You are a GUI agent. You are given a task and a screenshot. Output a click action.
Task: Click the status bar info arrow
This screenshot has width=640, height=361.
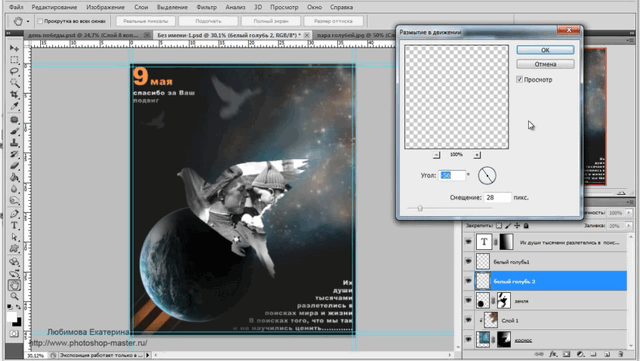coord(148,355)
